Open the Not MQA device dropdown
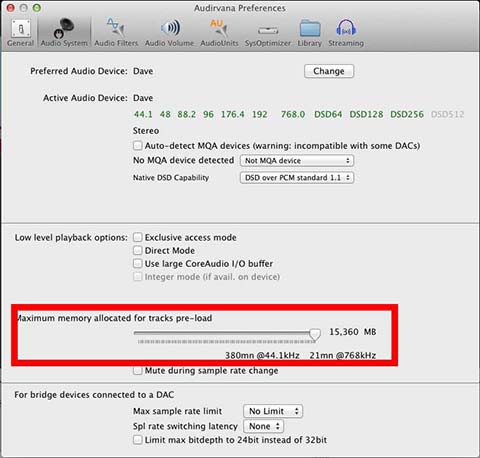 (297, 161)
